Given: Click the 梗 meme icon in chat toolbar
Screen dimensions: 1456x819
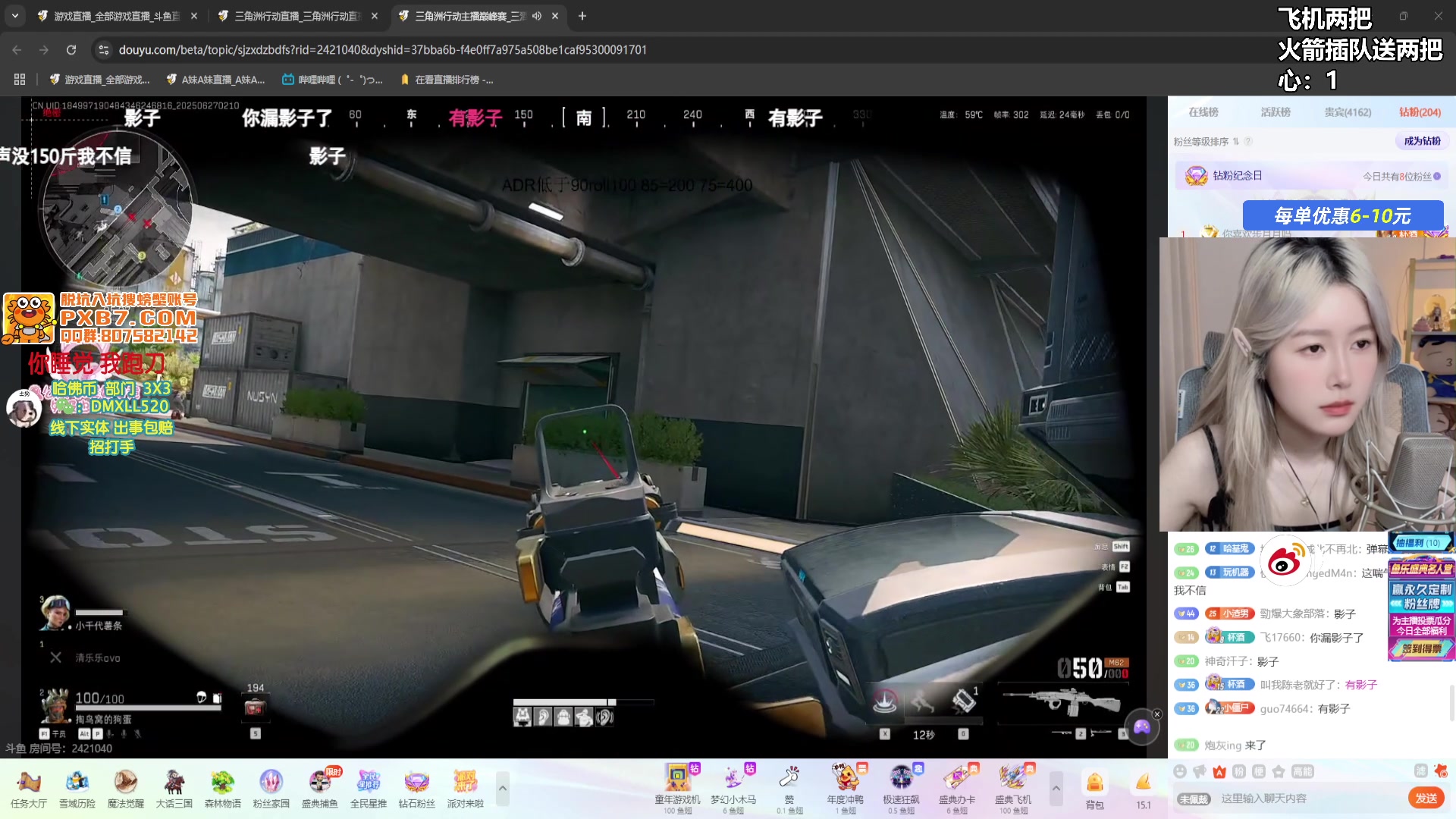Looking at the screenshot, I should click(1259, 771).
